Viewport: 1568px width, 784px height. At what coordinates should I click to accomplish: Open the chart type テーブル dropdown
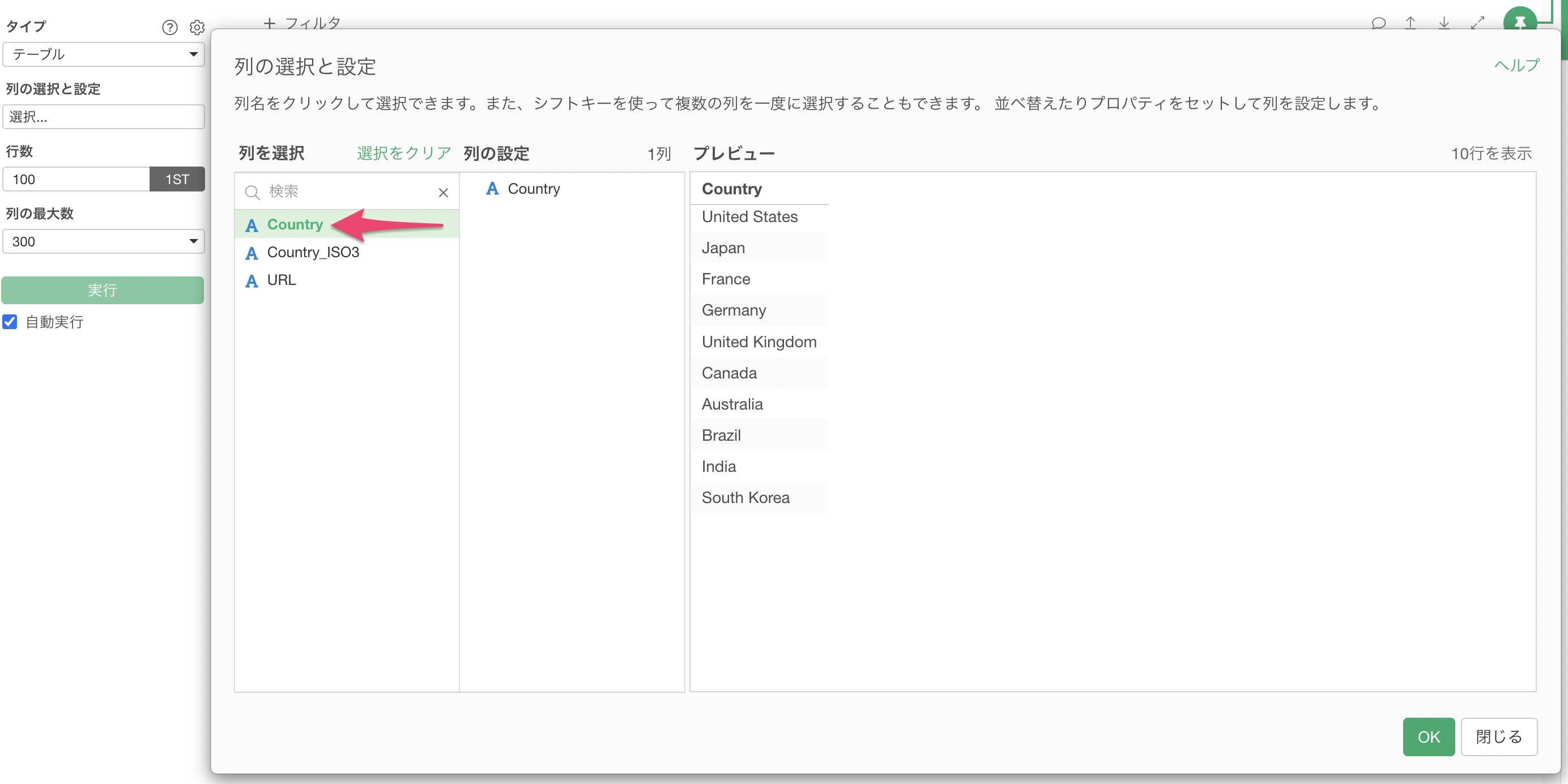pyautogui.click(x=104, y=54)
